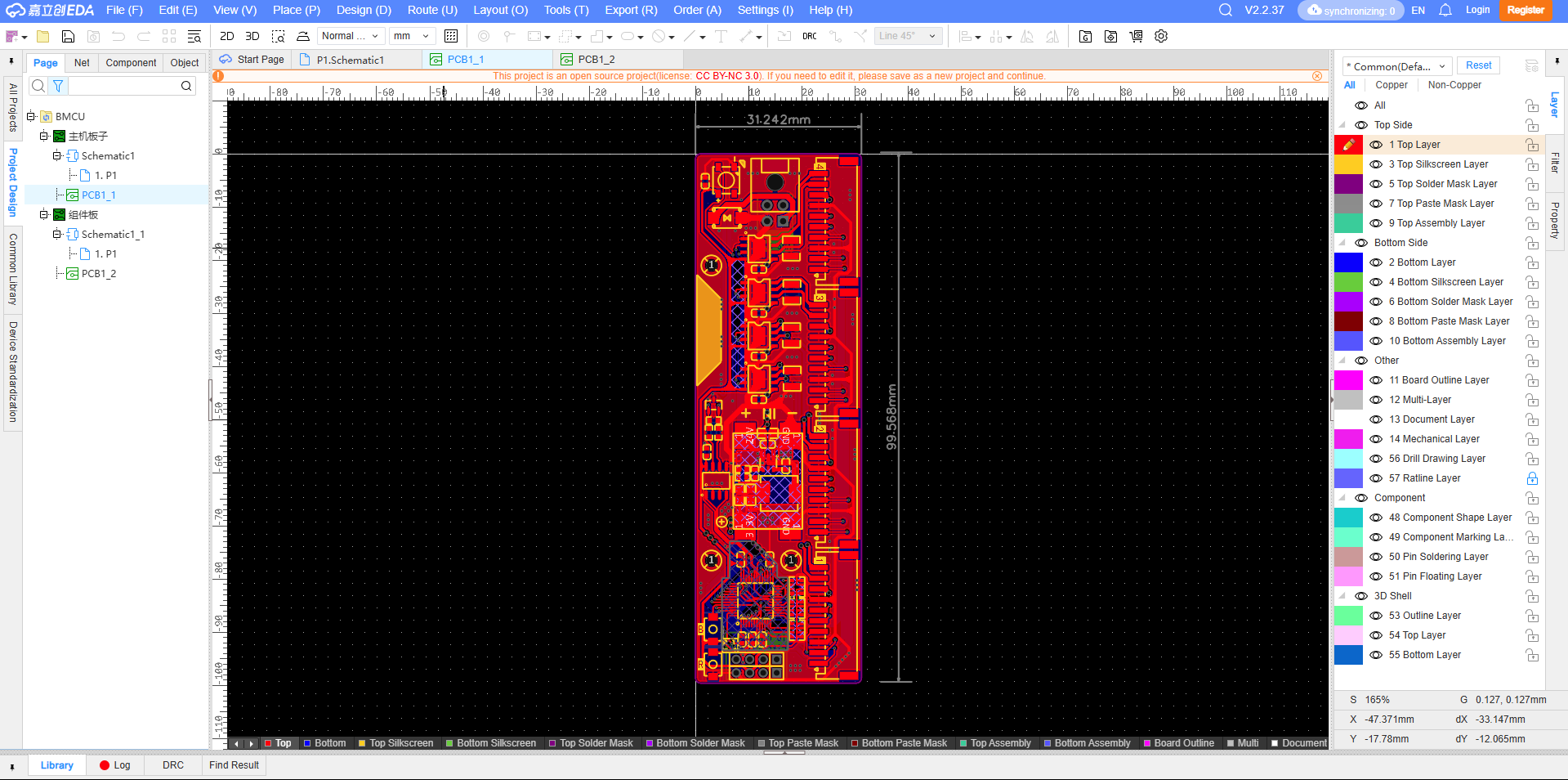
Task: Select PCB1_2 in the project tree
Action: click(98, 274)
